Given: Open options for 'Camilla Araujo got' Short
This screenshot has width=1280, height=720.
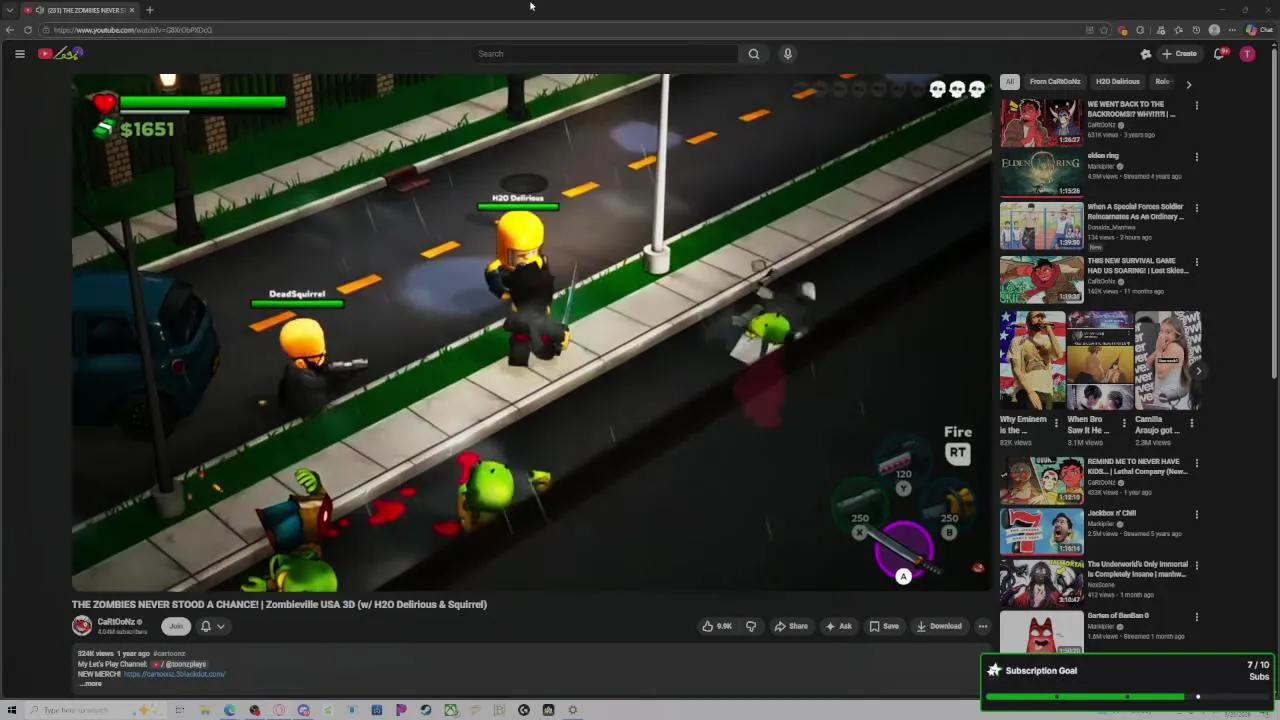Looking at the screenshot, I should [1191, 423].
